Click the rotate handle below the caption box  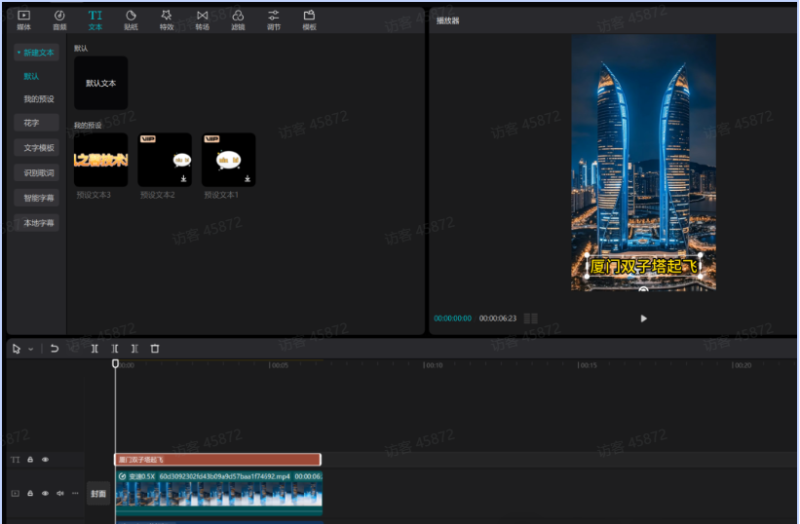pyautogui.click(x=643, y=289)
